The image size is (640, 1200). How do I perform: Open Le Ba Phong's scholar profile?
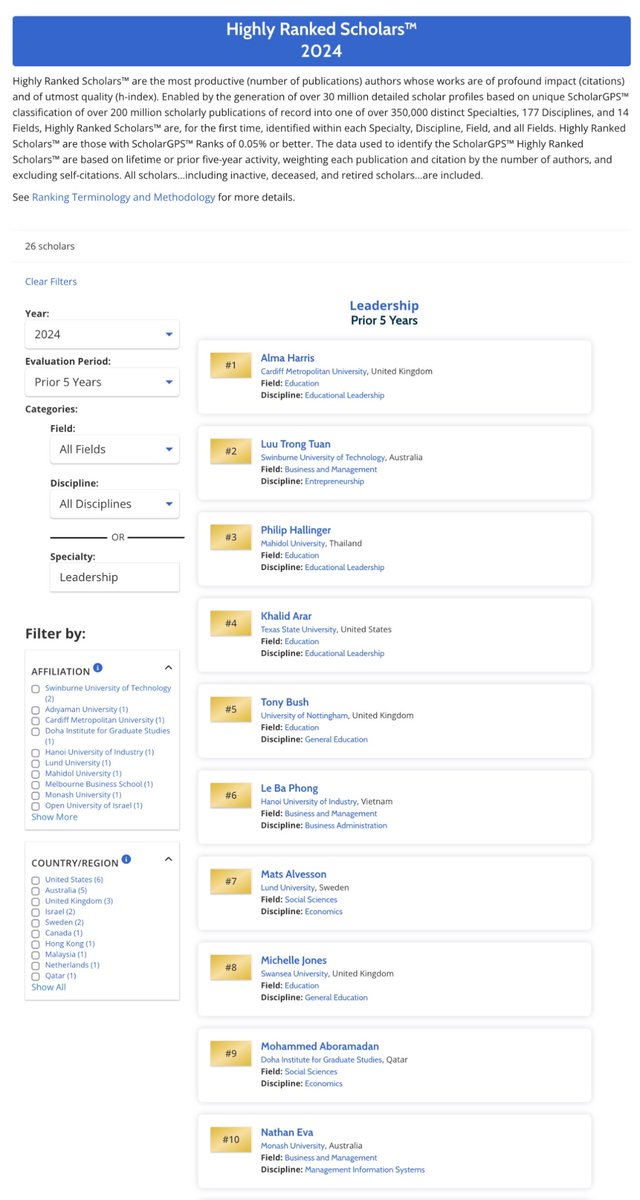tap(290, 788)
